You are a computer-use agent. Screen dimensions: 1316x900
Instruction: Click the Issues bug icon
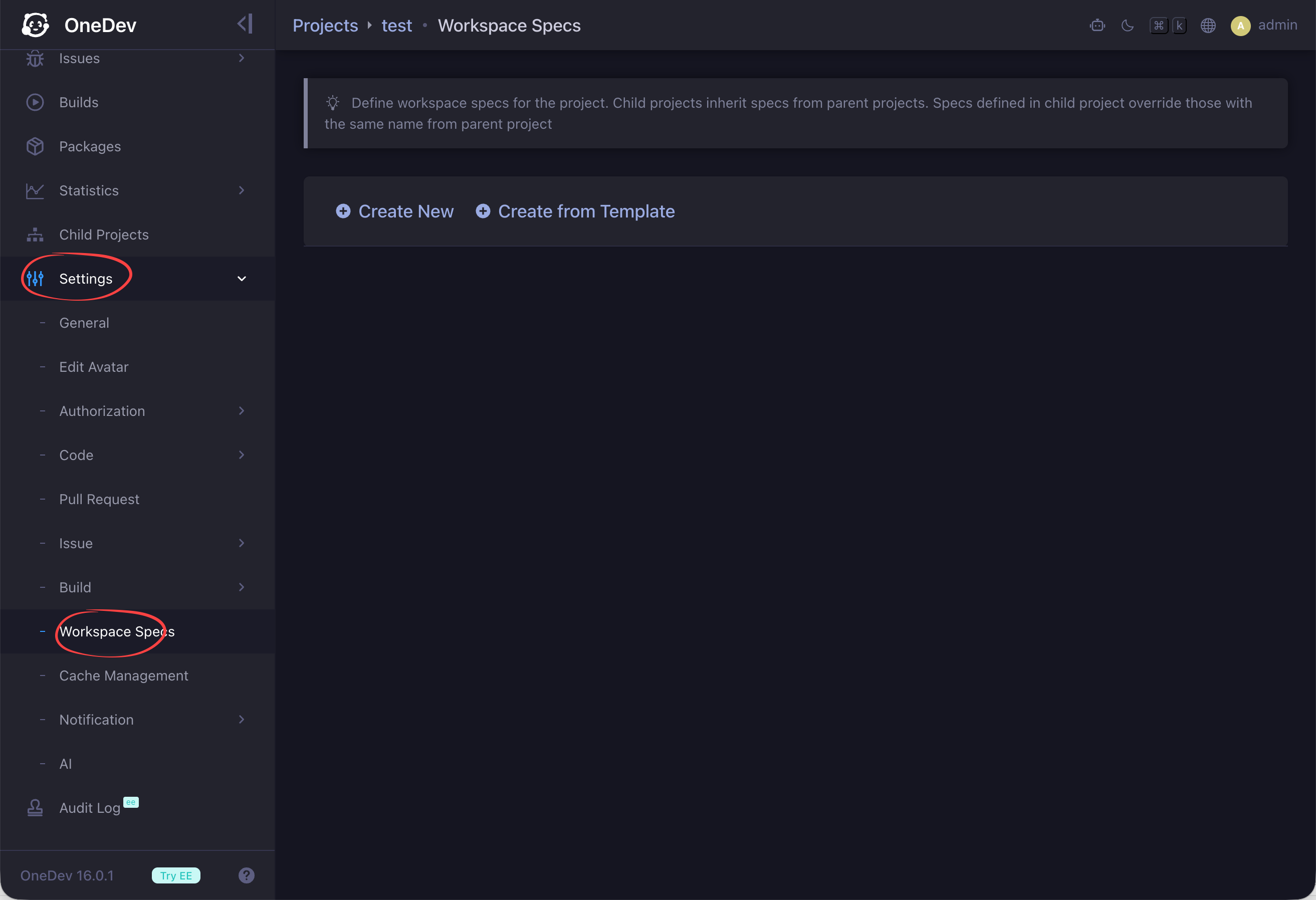pyautogui.click(x=35, y=58)
